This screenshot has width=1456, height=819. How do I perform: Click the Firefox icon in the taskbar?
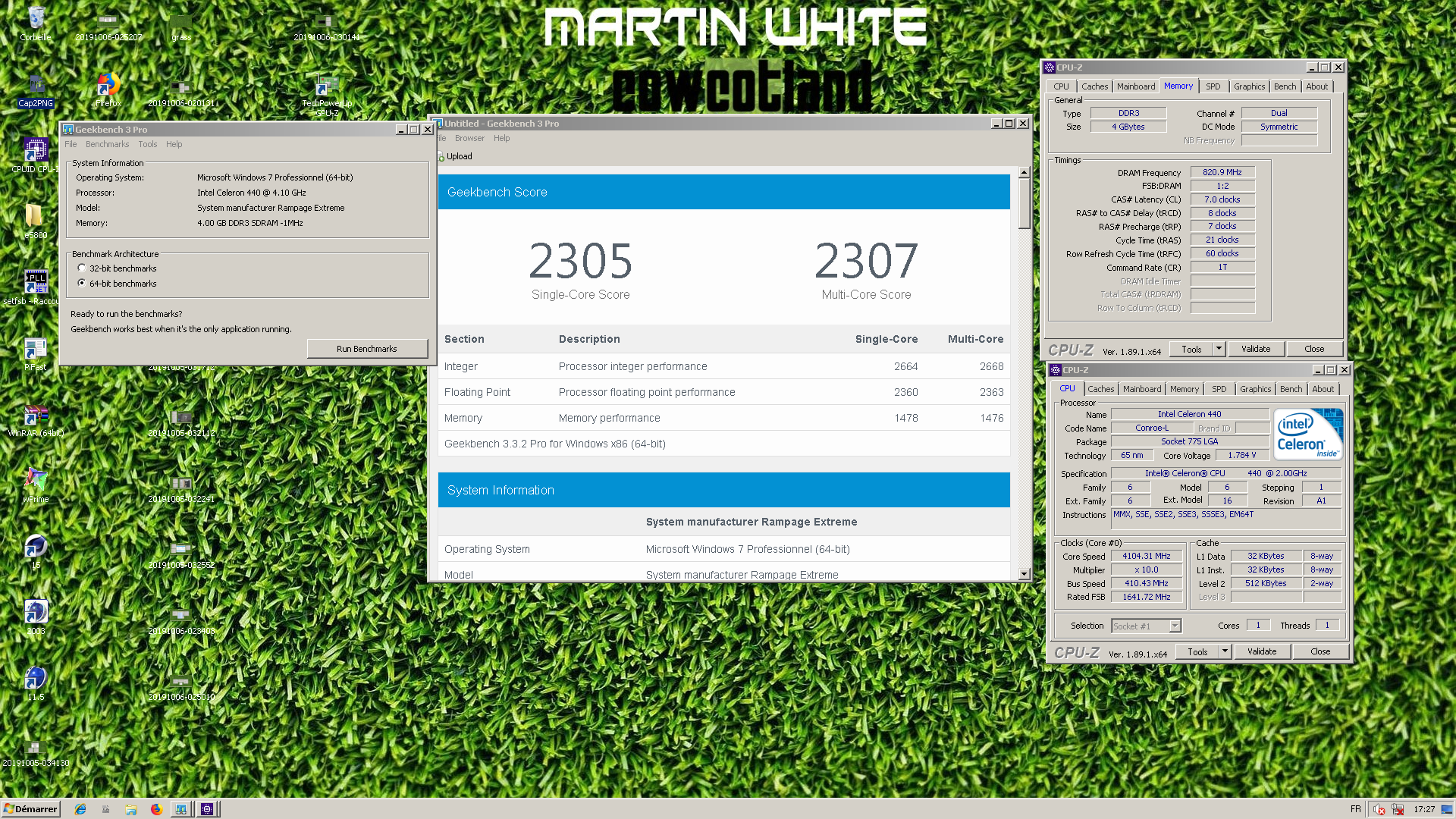tap(156, 809)
